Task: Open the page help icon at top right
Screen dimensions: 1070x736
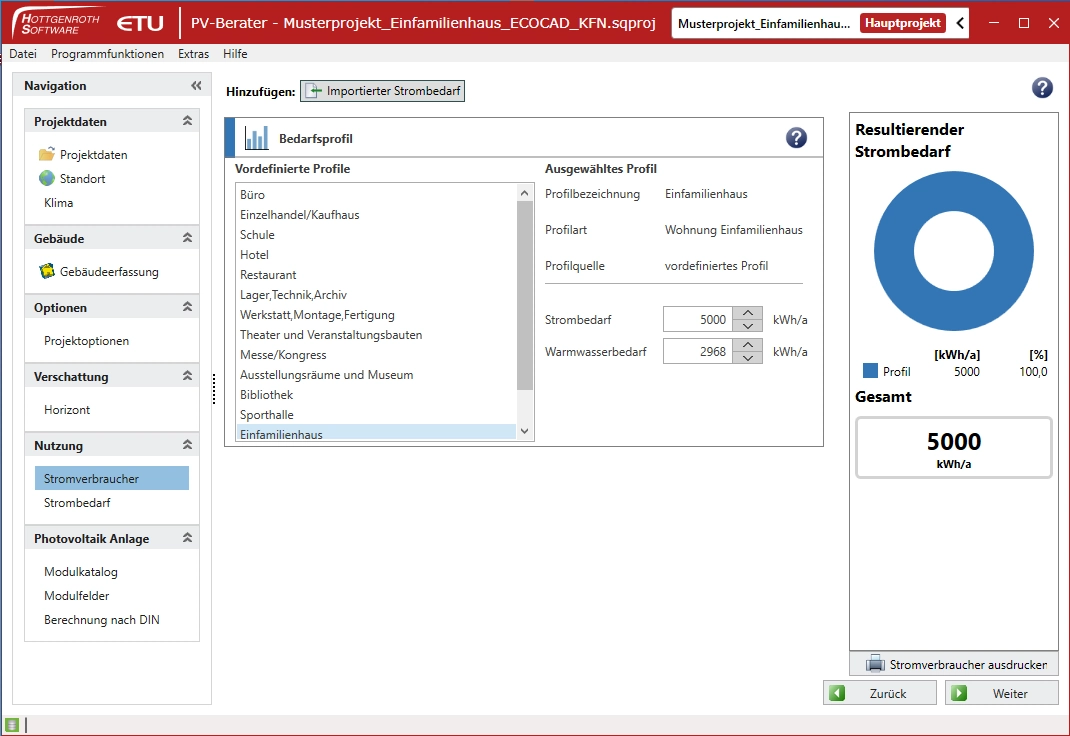Action: click(1042, 88)
